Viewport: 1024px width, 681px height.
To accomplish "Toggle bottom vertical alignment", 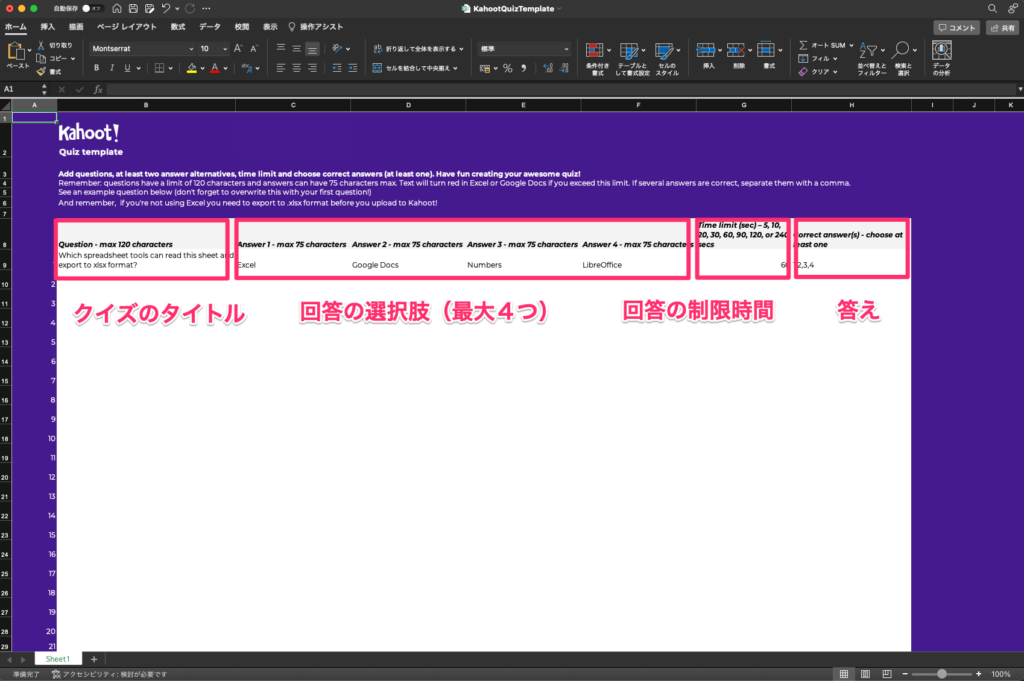I will (312, 48).
